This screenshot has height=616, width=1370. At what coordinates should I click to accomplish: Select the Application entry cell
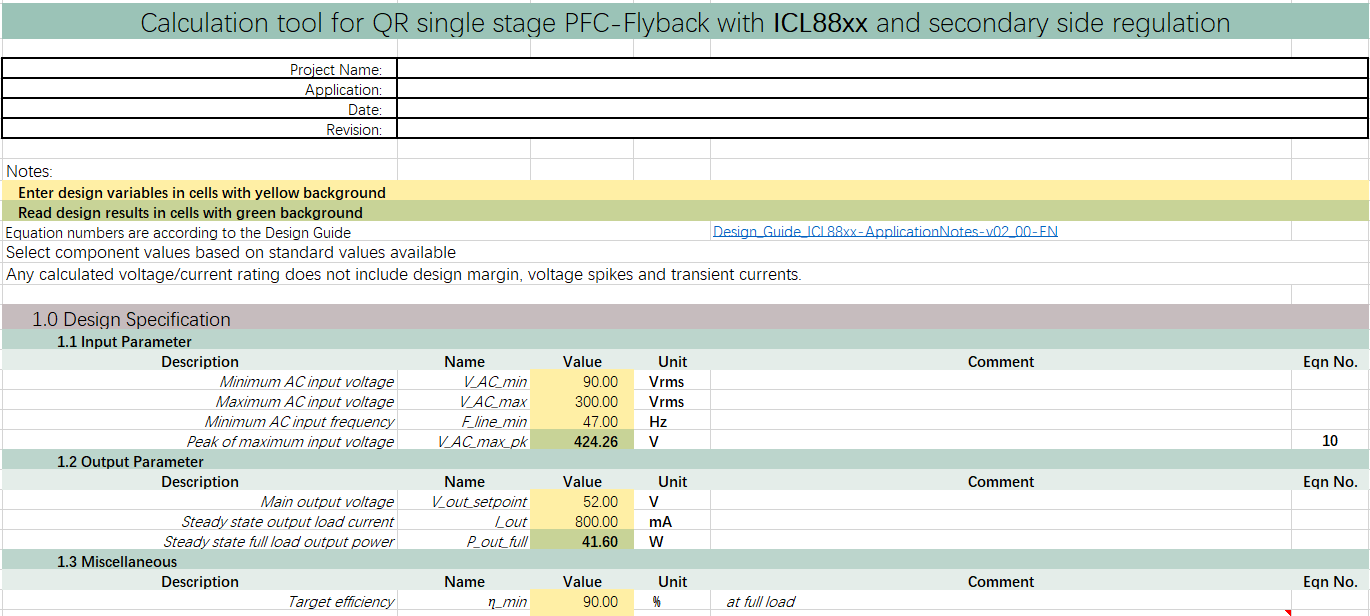tap(880, 90)
